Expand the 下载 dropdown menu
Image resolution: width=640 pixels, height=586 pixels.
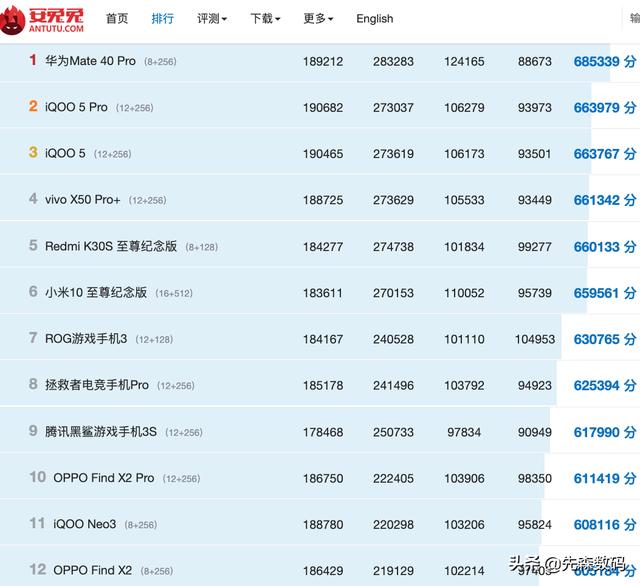pos(265,19)
